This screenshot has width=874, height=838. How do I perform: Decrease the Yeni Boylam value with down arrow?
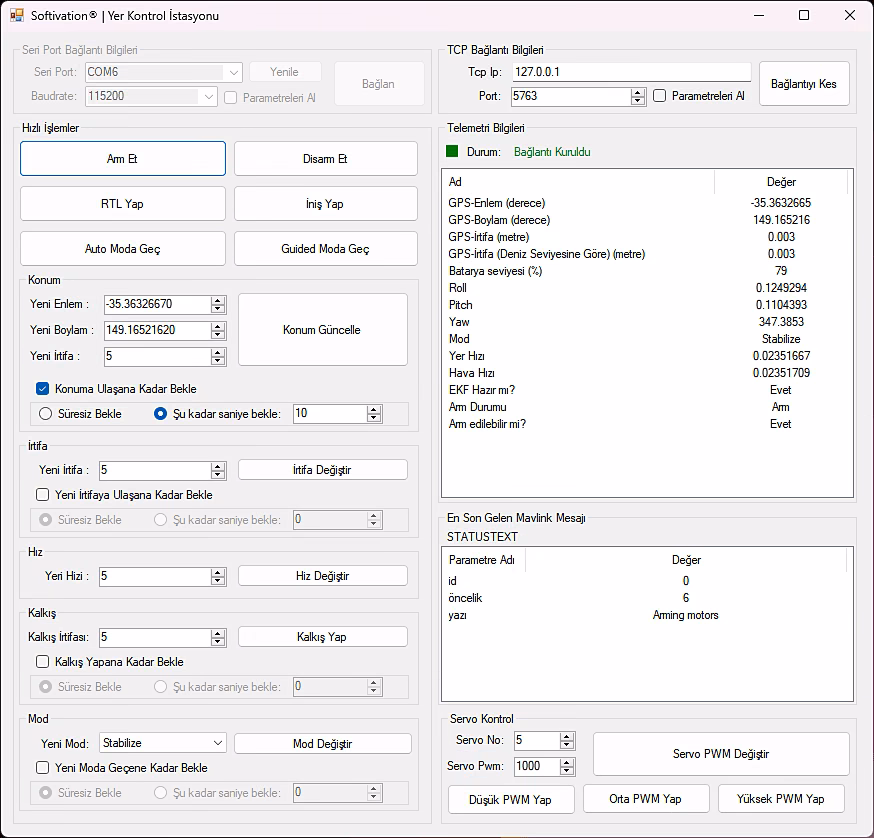coord(218,335)
